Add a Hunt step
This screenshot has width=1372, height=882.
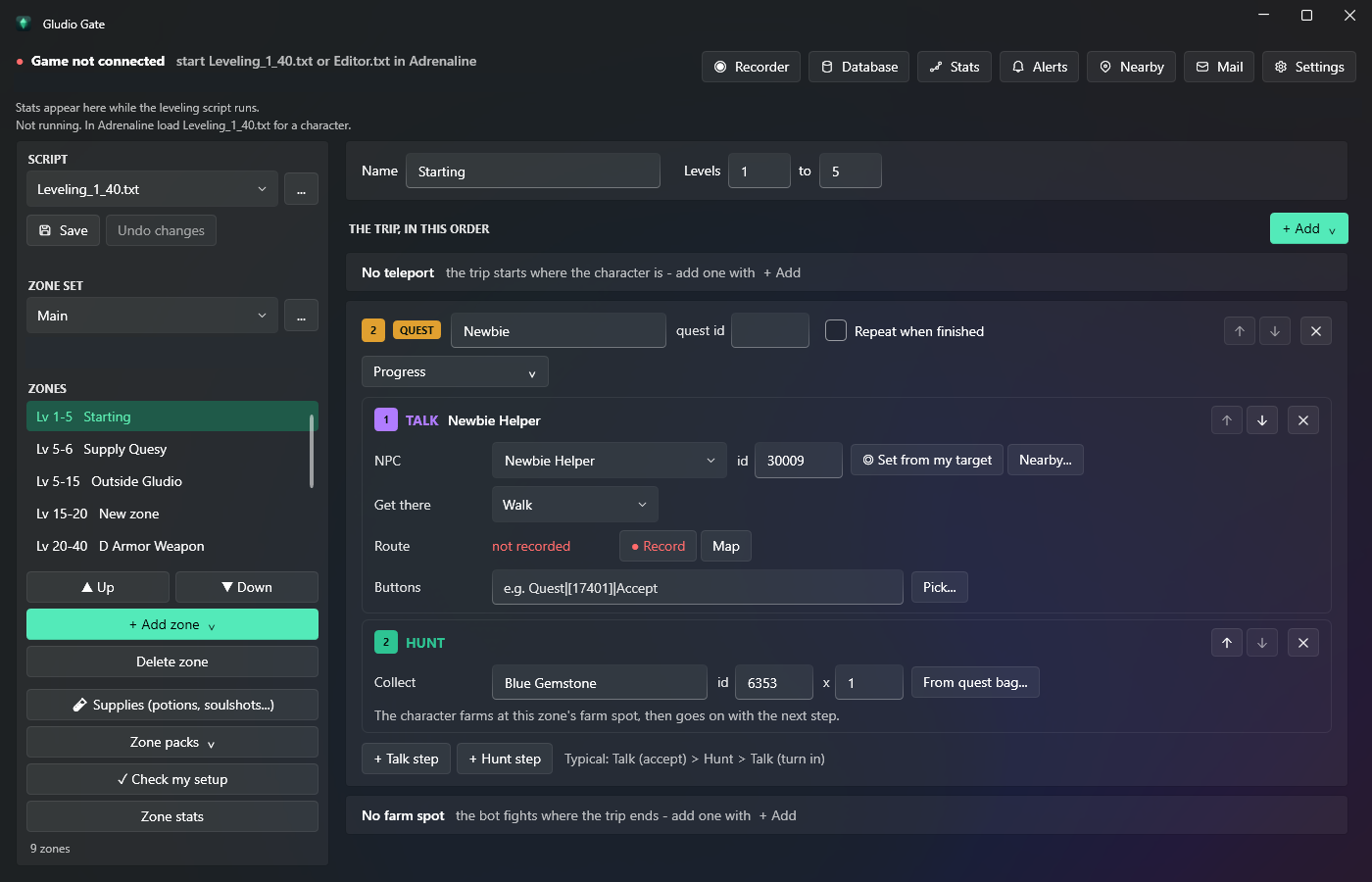[505, 759]
